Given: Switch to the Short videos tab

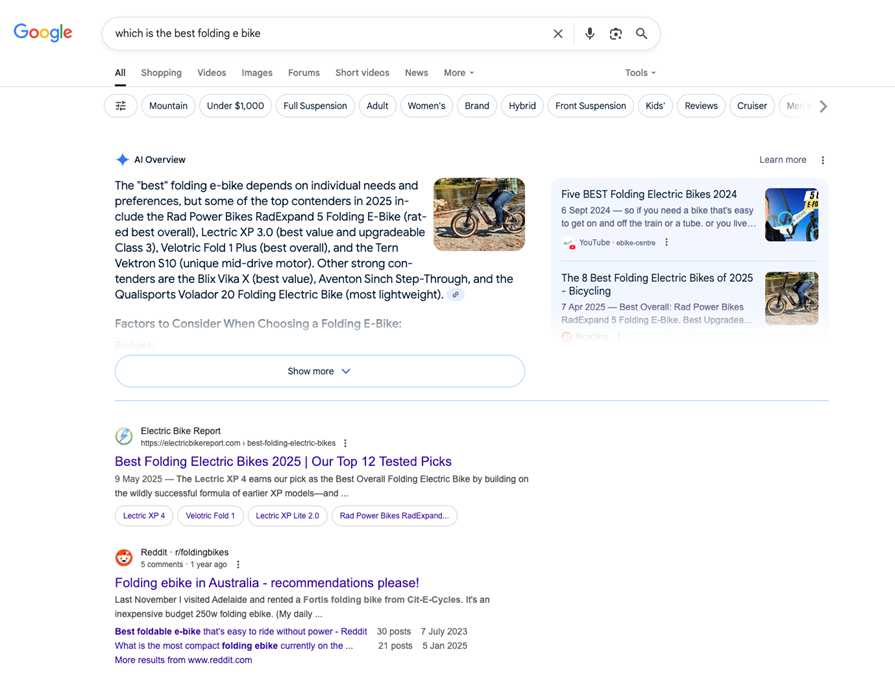Looking at the screenshot, I should click(362, 73).
